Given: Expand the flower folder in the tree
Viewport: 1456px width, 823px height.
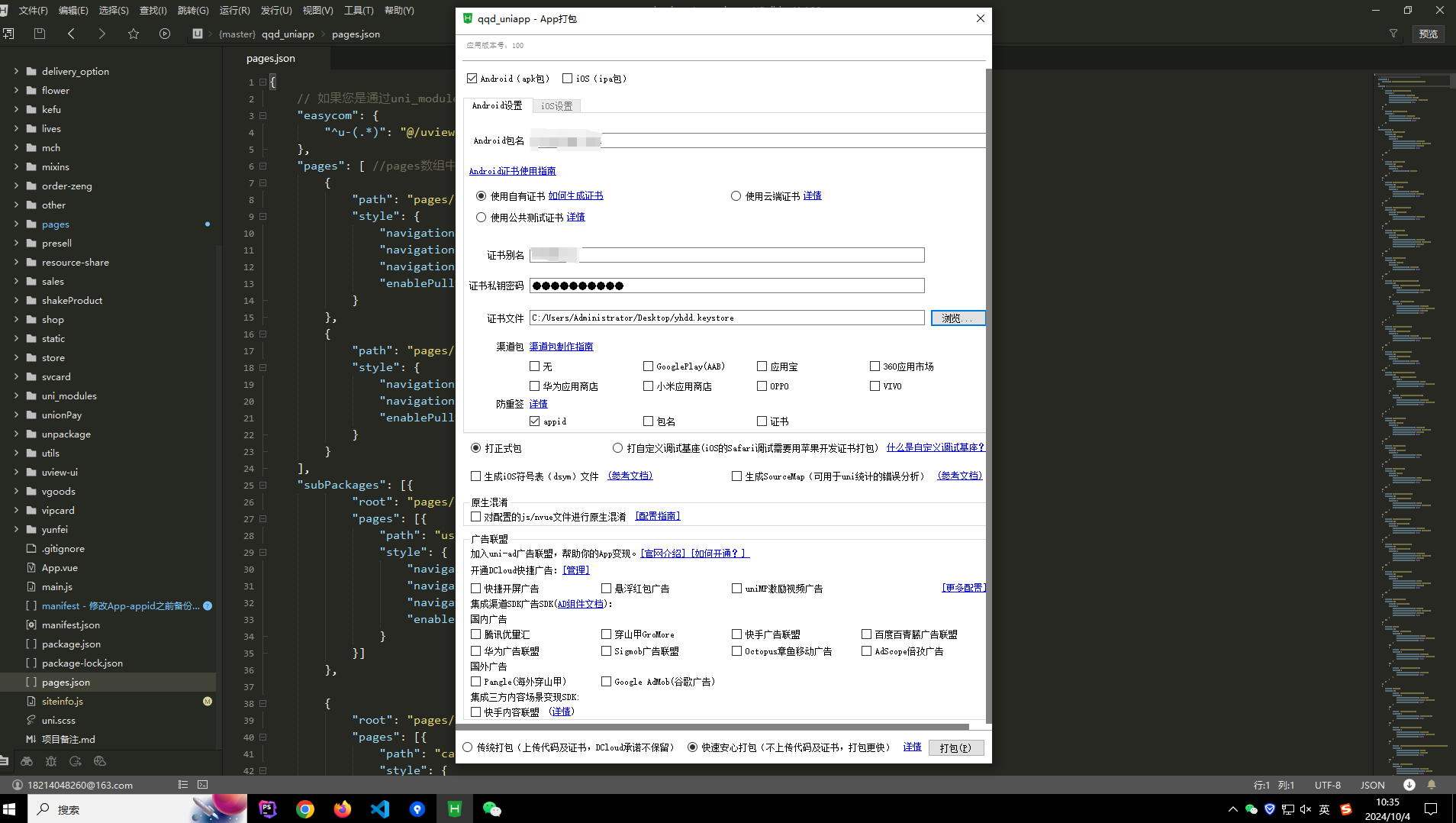Looking at the screenshot, I should coord(16,90).
